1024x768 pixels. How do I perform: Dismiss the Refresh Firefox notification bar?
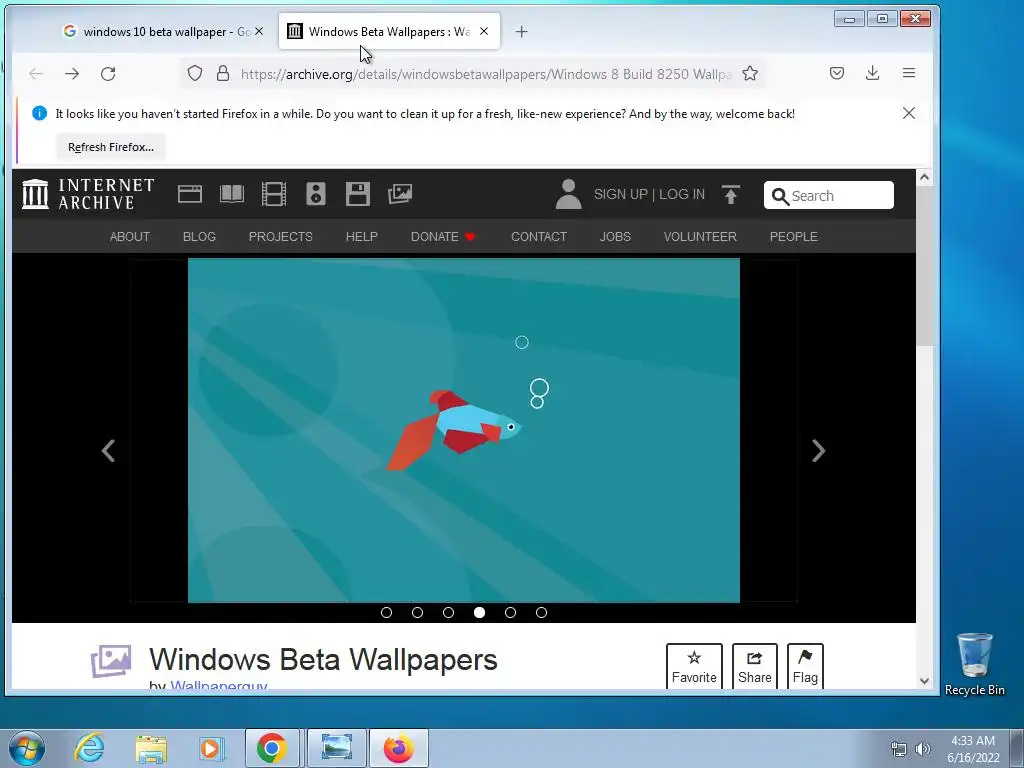pyautogui.click(x=908, y=113)
